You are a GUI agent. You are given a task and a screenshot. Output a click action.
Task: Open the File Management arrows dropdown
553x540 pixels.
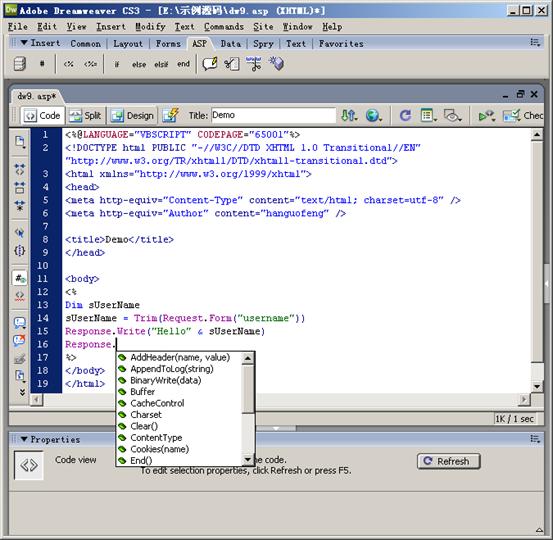point(350,115)
